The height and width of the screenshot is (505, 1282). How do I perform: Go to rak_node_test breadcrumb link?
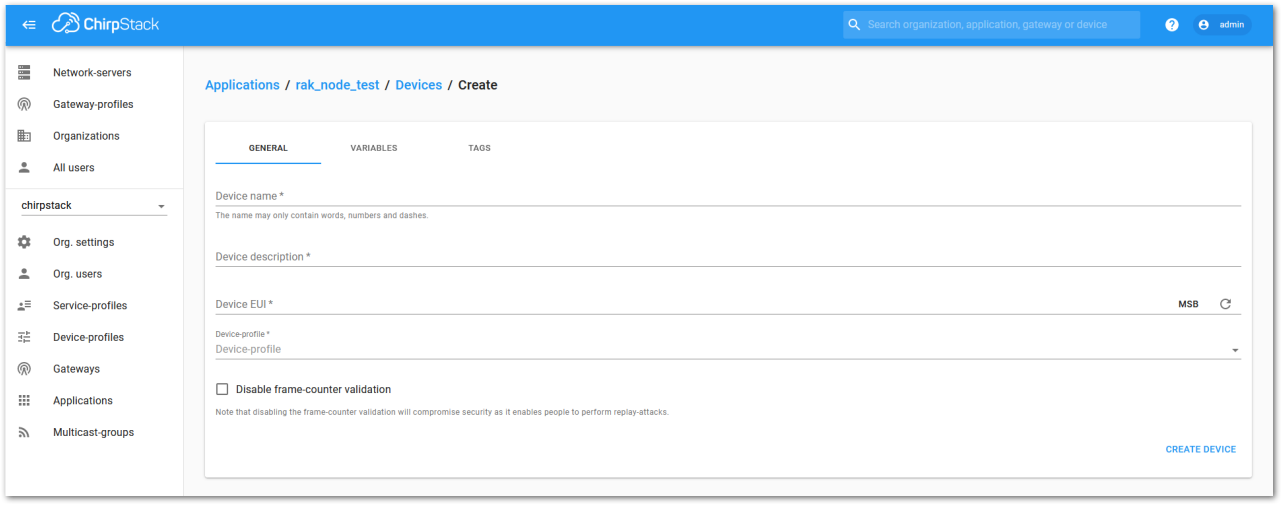point(337,85)
